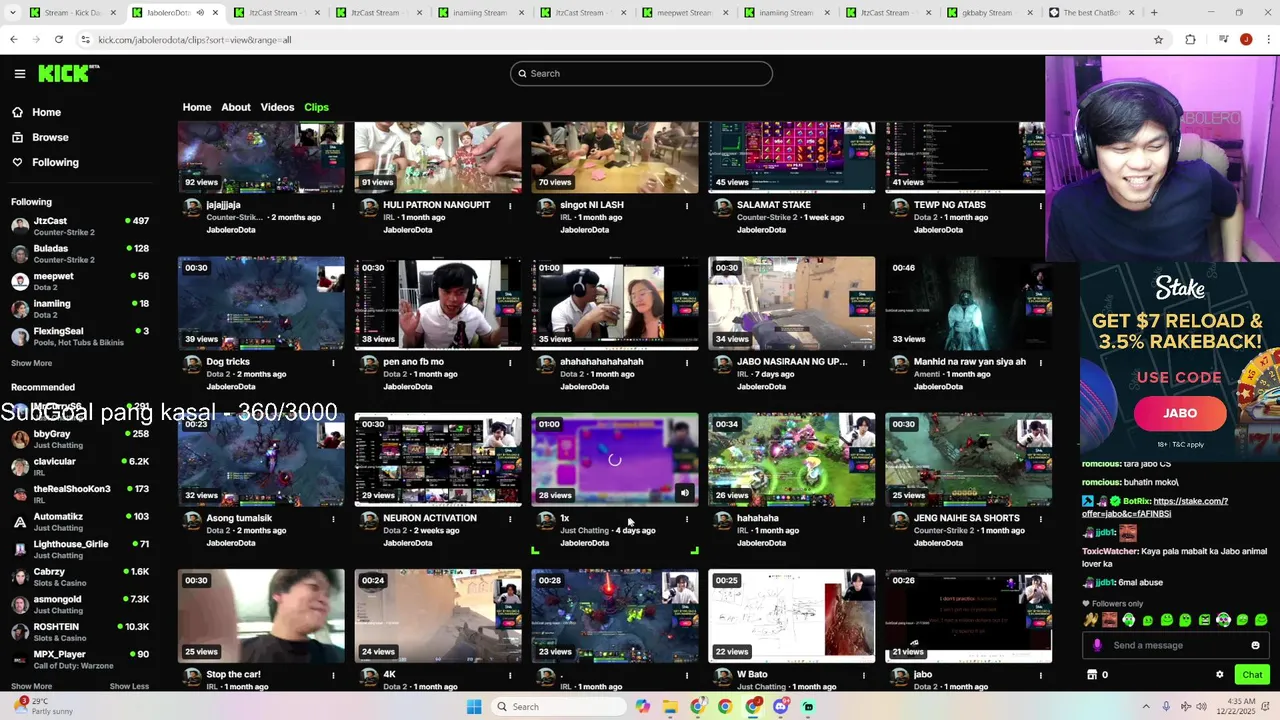Image resolution: width=1280 pixels, height=720 pixels.
Task: Open asmongold channel in Recommended
Action: click(x=80, y=604)
